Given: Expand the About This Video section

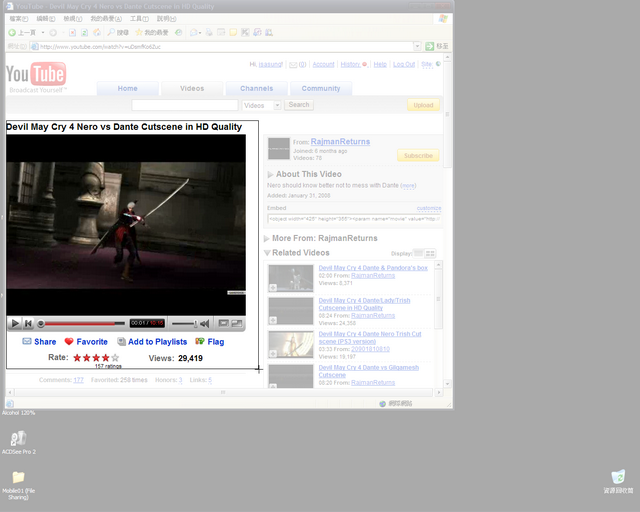Looking at the screenshot, I should (x=270, y=174).
